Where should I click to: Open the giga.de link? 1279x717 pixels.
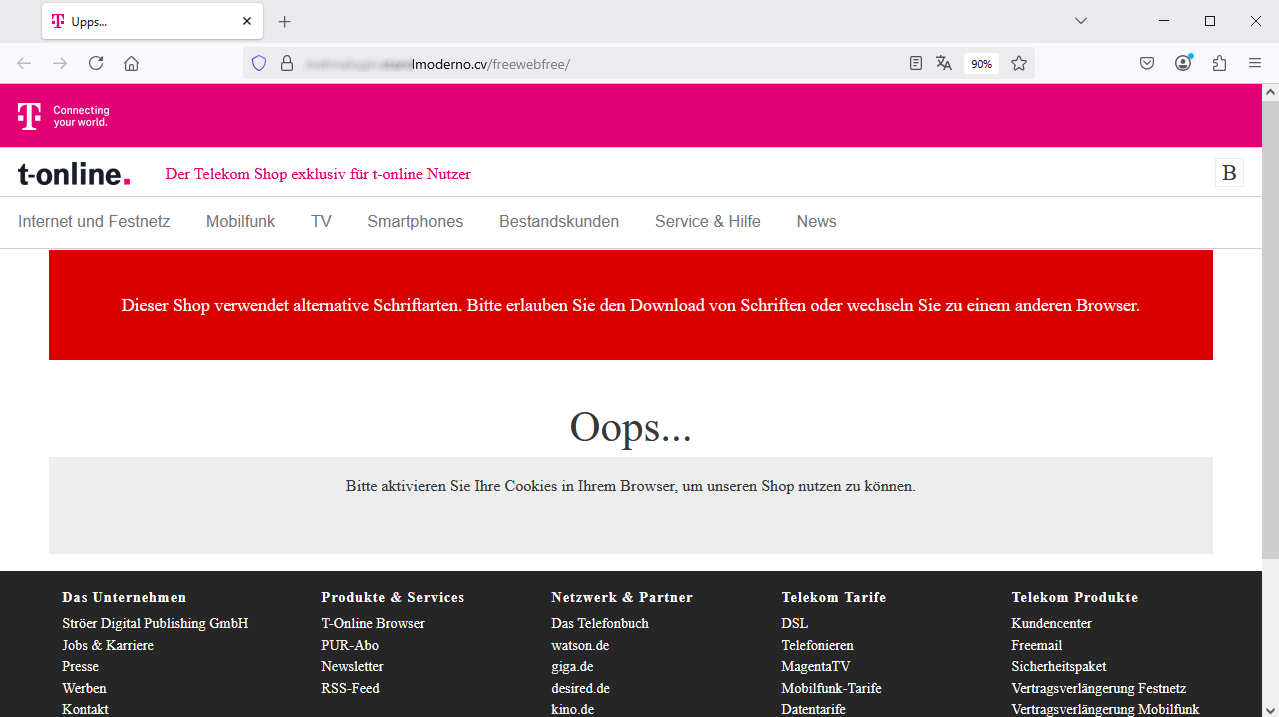572,666
